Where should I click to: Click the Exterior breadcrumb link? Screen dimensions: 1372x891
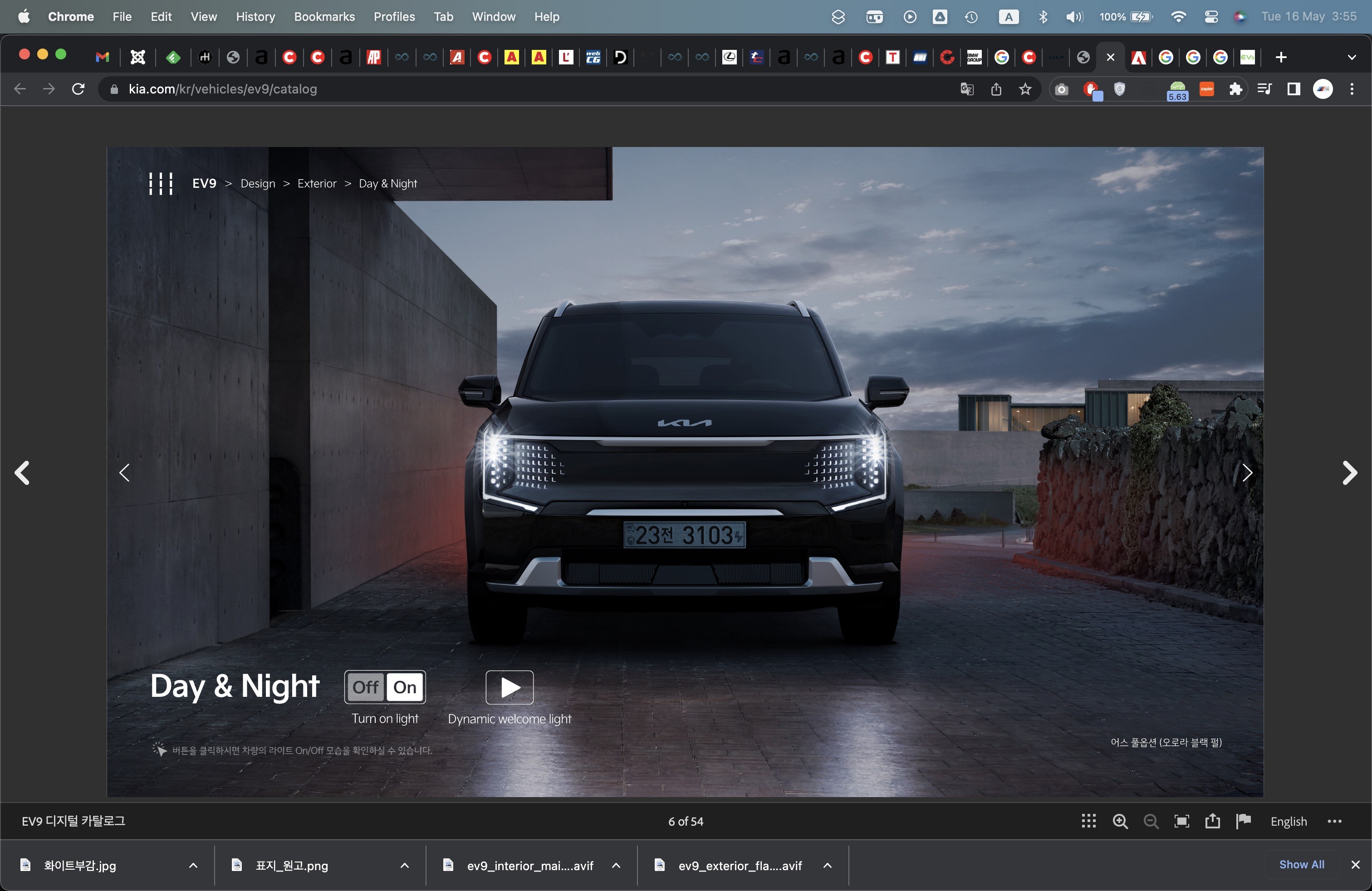(317, 183)
